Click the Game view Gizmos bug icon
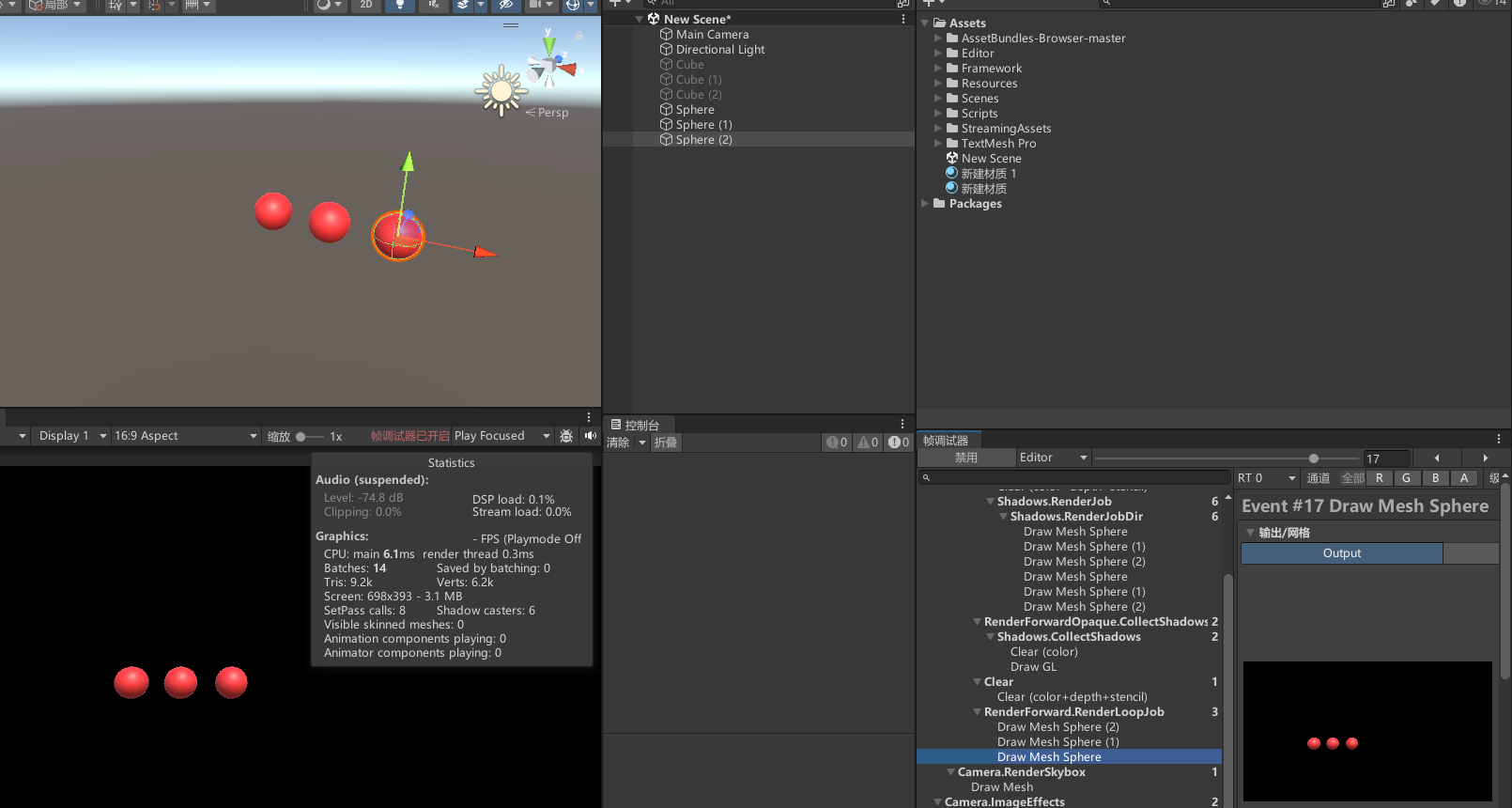 566,436
